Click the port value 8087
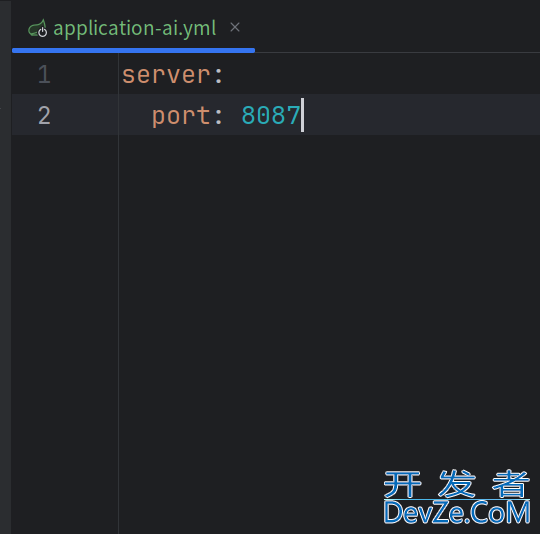The image size is (540, 534). [271, 115]
